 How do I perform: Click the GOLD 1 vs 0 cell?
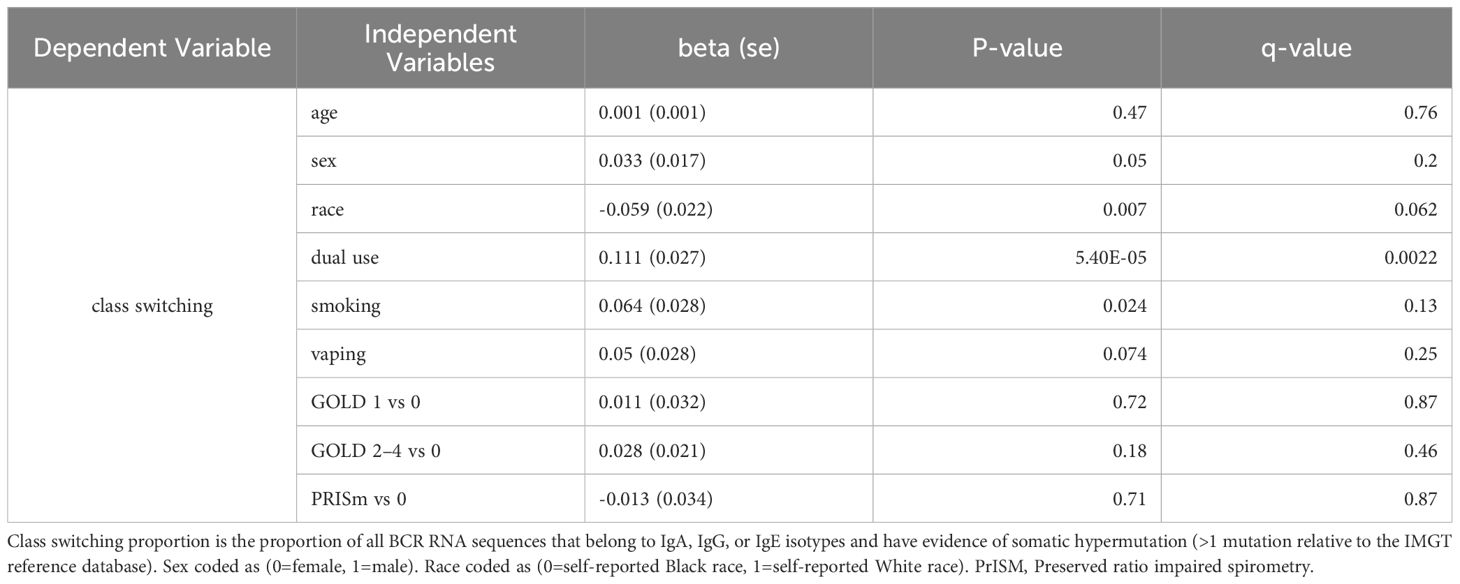(441, 401)
